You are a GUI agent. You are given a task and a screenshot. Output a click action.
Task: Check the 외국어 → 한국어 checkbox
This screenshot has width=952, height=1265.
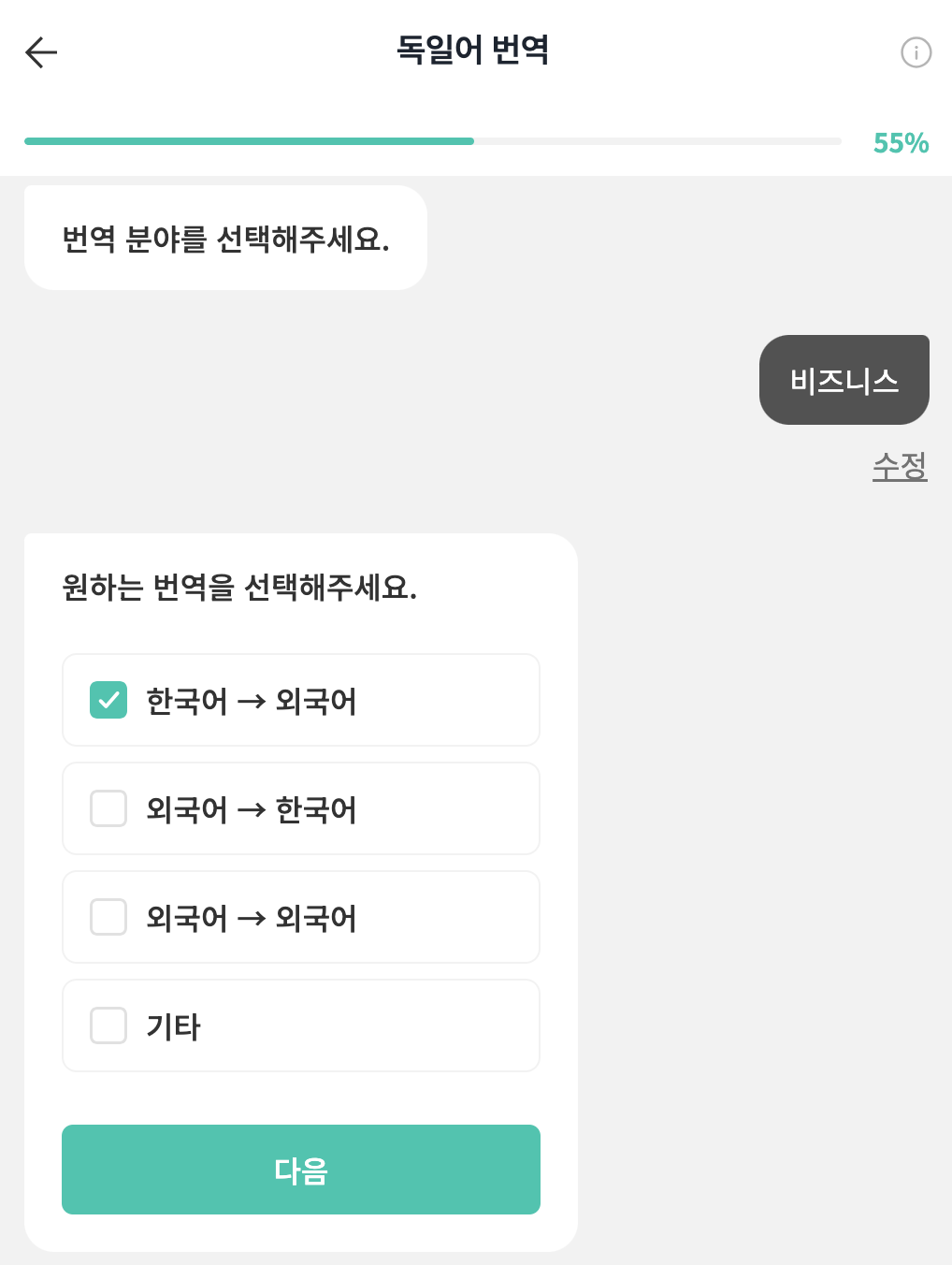pyautogui.click(x=108, y=808)
